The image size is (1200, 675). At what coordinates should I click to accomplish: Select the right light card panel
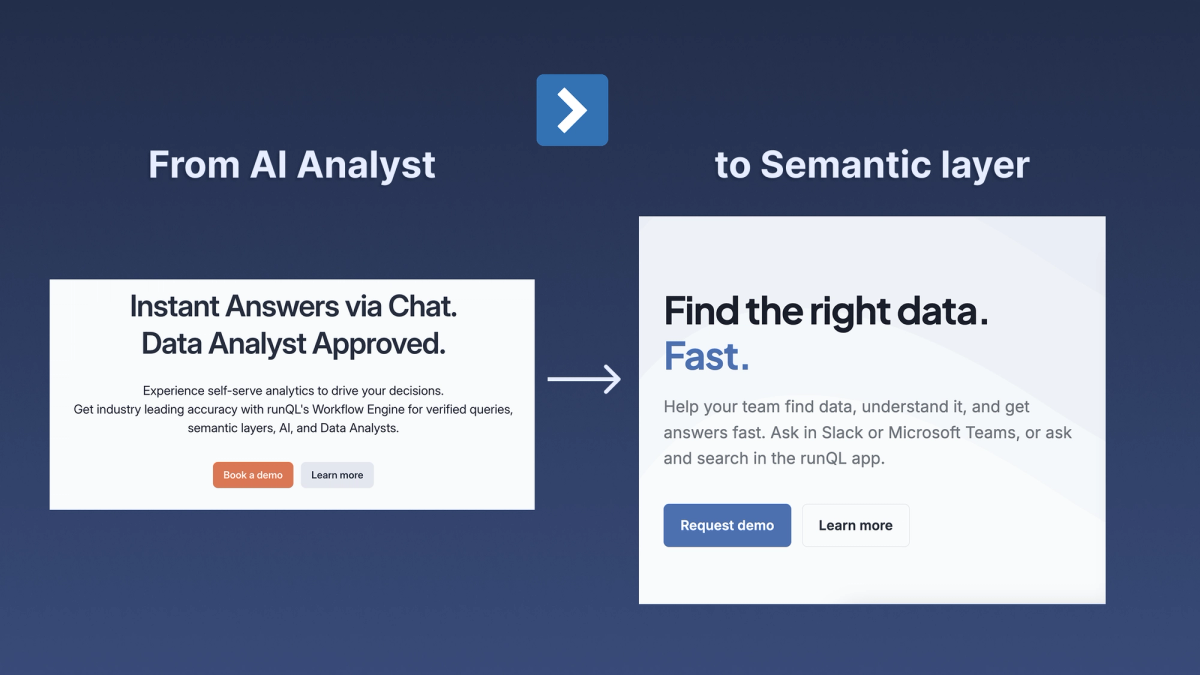(x=871, y=410)
